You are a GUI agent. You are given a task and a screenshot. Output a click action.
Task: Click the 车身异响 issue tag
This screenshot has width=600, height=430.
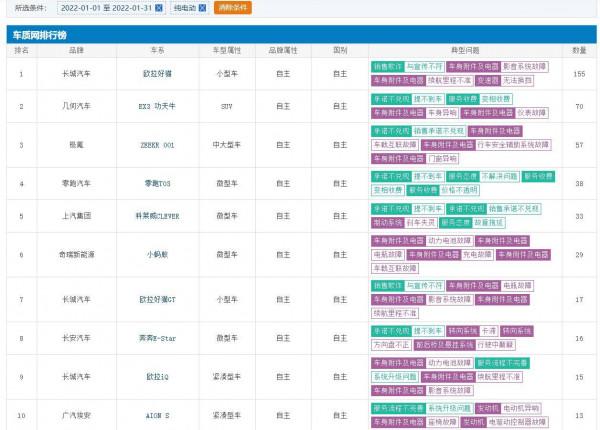(x=442, y=113)
